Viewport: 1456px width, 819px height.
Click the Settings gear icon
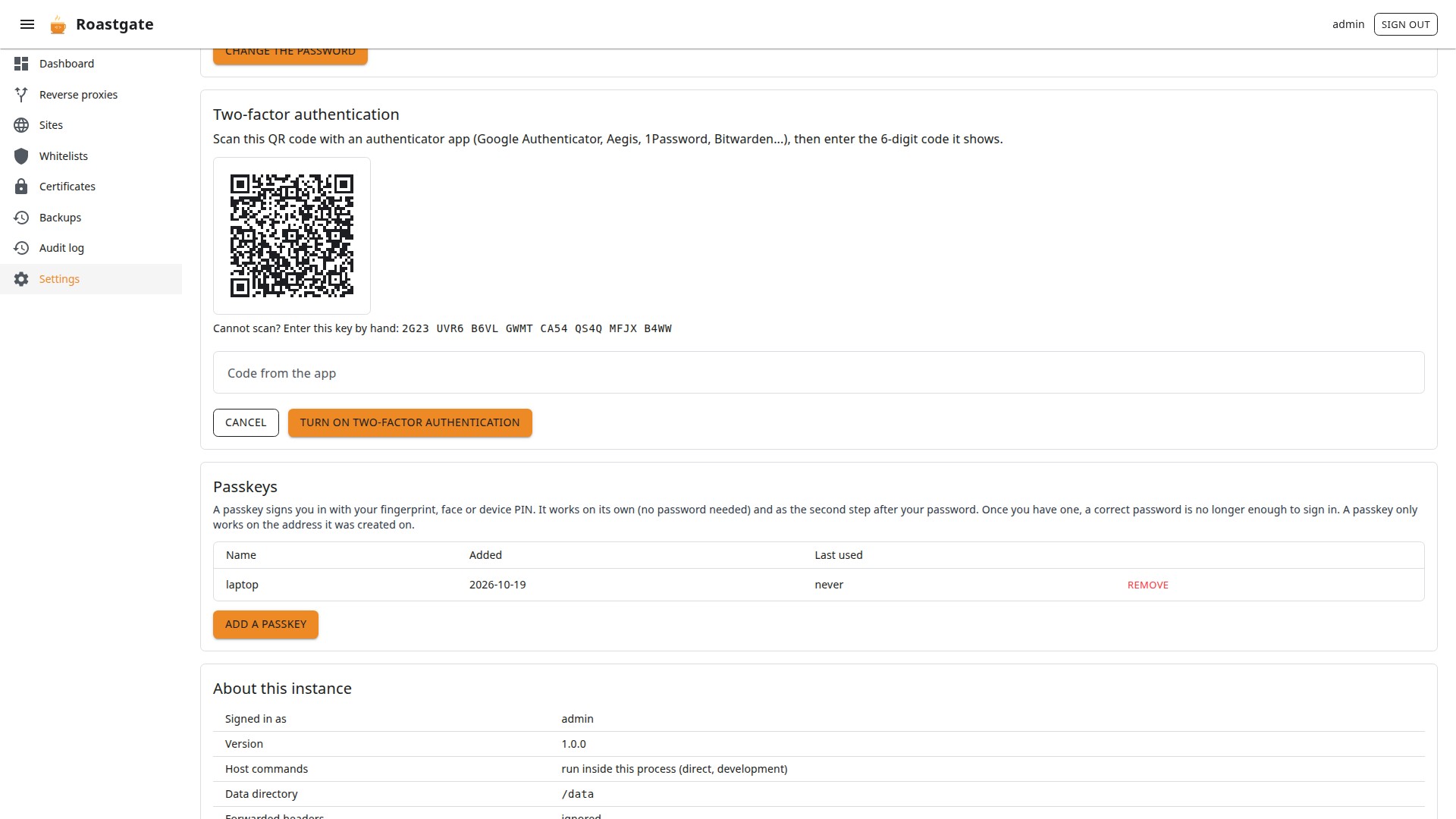21,279
